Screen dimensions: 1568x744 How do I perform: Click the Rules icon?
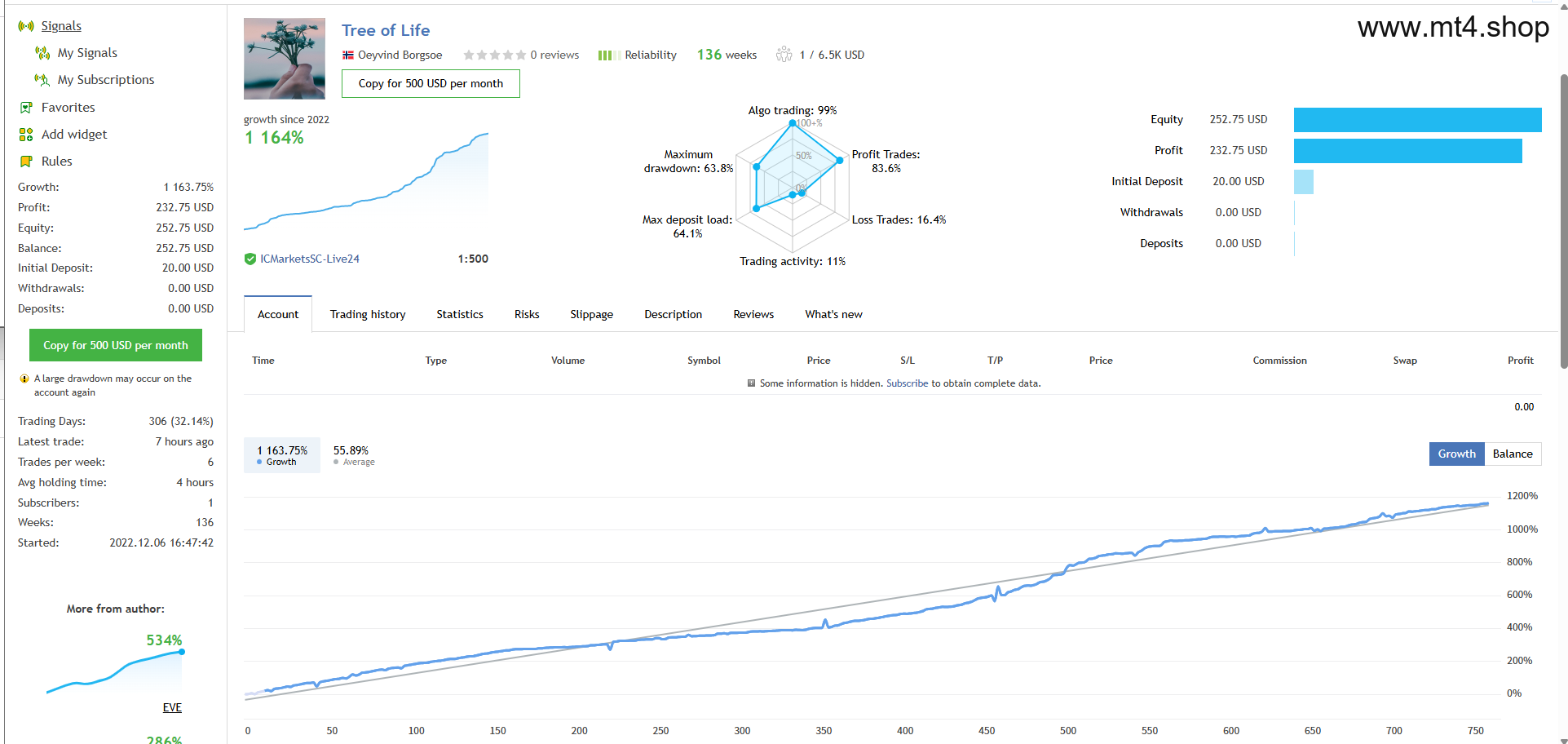26,162
